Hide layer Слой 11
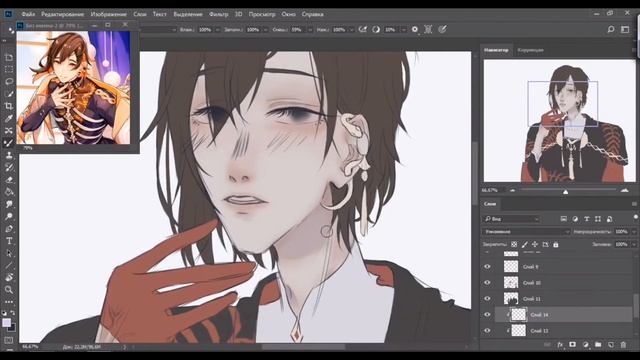This screenshot has width=640, height=360. [x=487, y=298]
